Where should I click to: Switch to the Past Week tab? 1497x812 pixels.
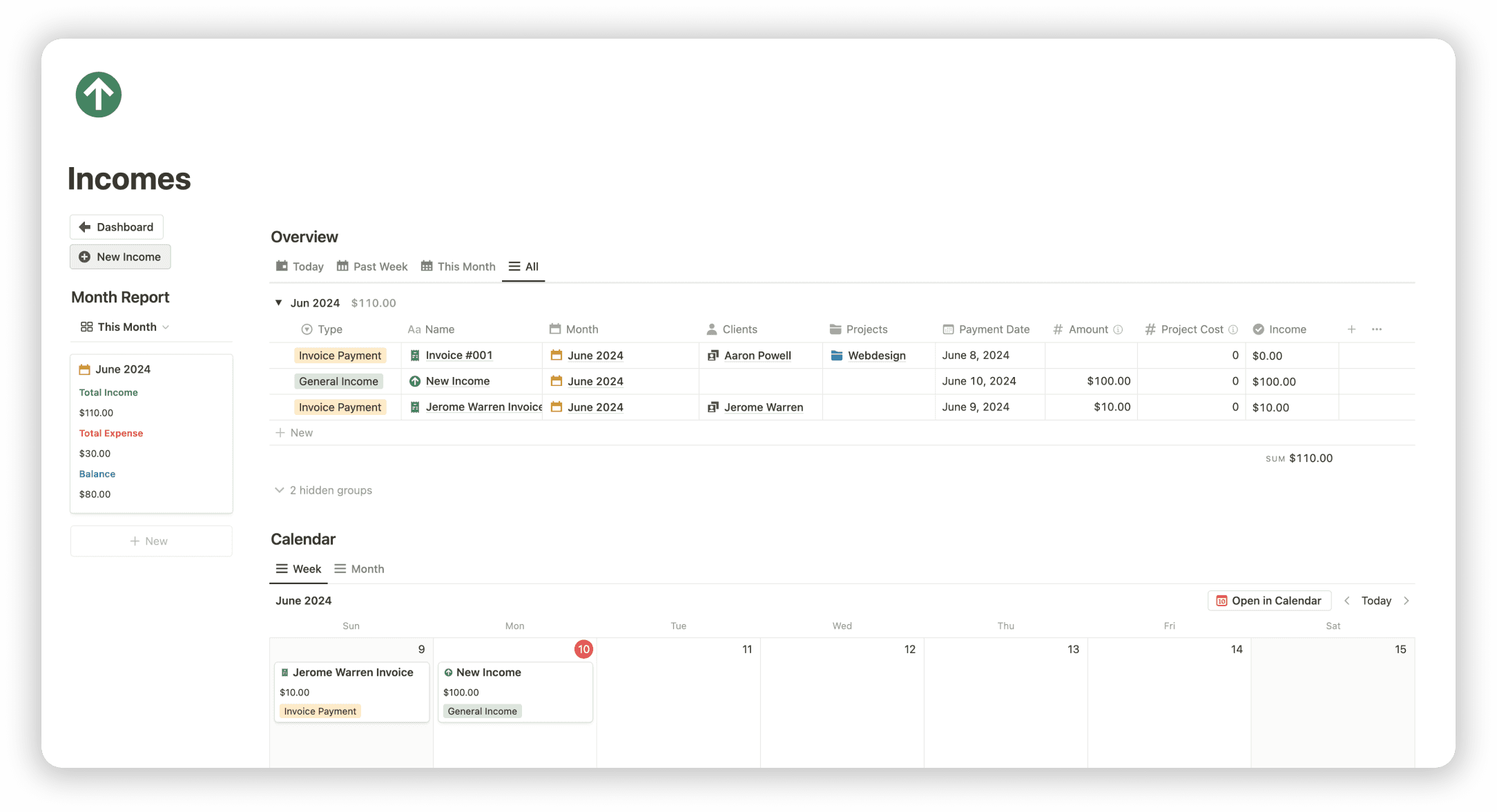point(372,267)
